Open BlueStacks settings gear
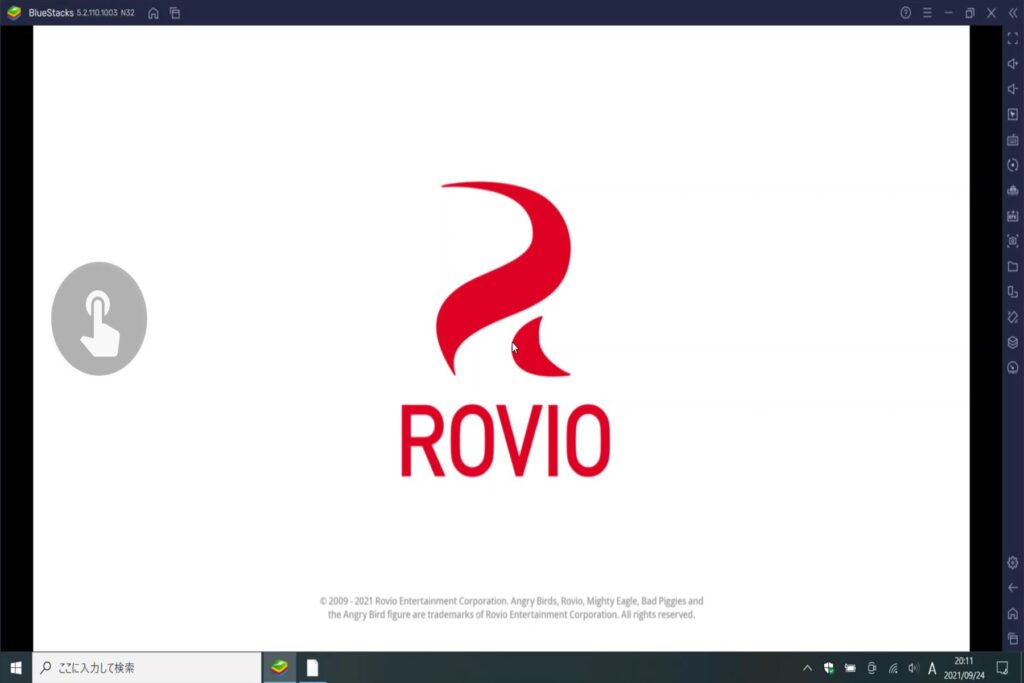Image resolution: width=1024 pixels, height=683 pixels. (x=1013, y=562)
